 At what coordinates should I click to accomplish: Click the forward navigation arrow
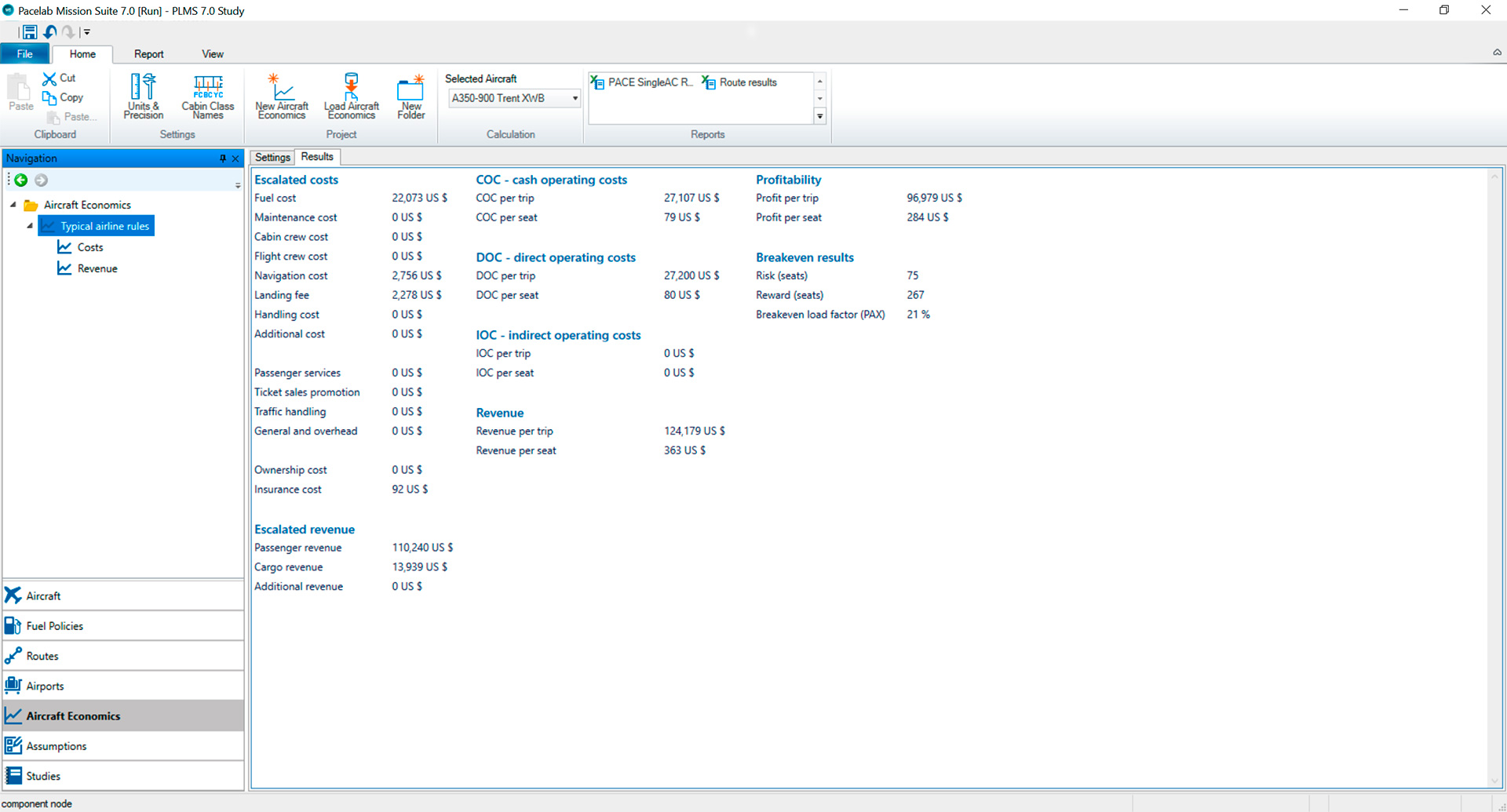tap(42, 180)
